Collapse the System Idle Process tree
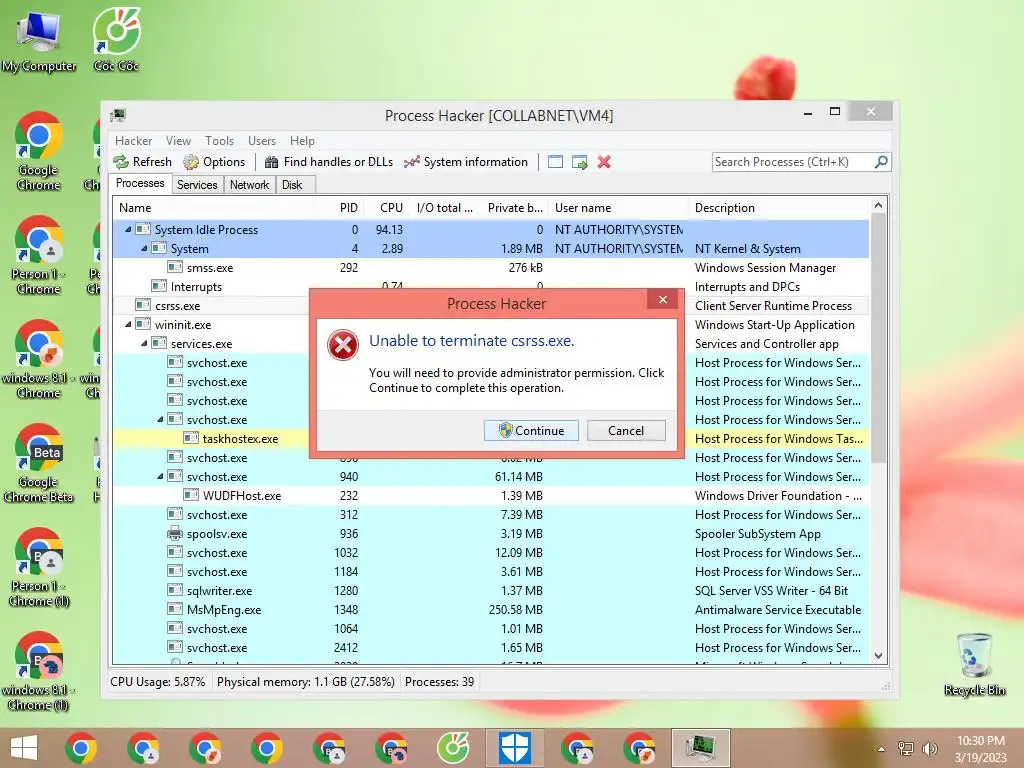 [128, 229]
